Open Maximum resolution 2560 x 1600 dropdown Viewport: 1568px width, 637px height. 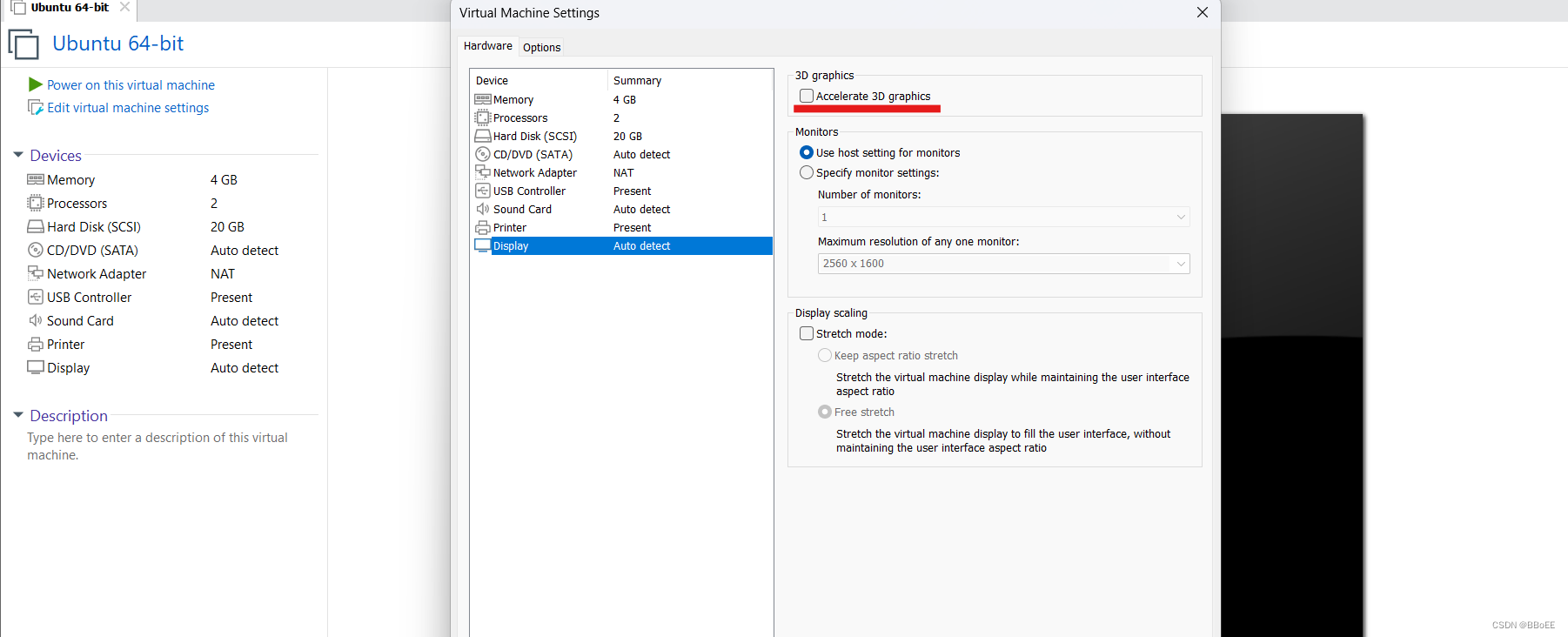(1003, 264)
